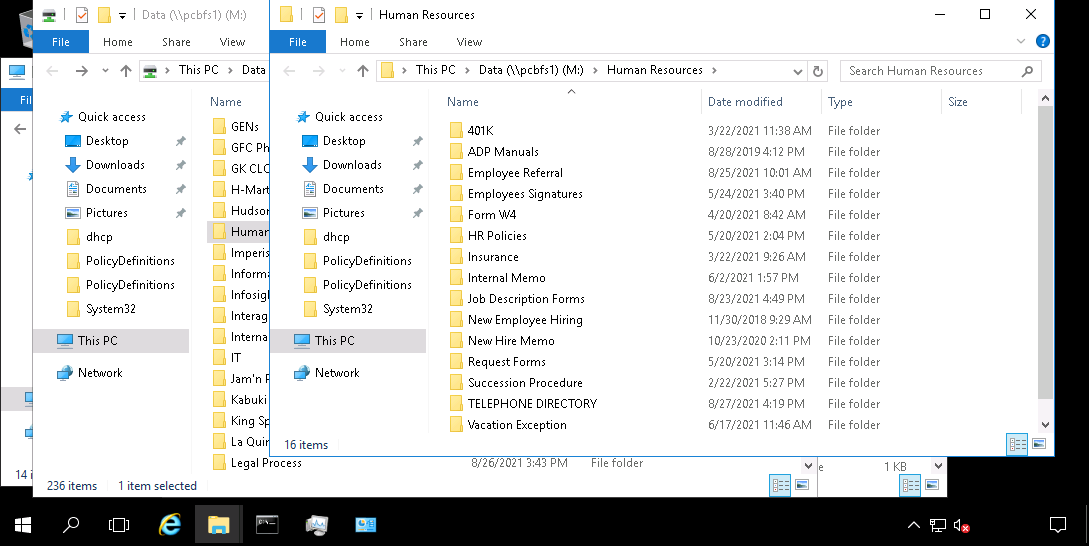Click the Windows Start button
Screen dimensions: 1089x546
coord(22,524)
